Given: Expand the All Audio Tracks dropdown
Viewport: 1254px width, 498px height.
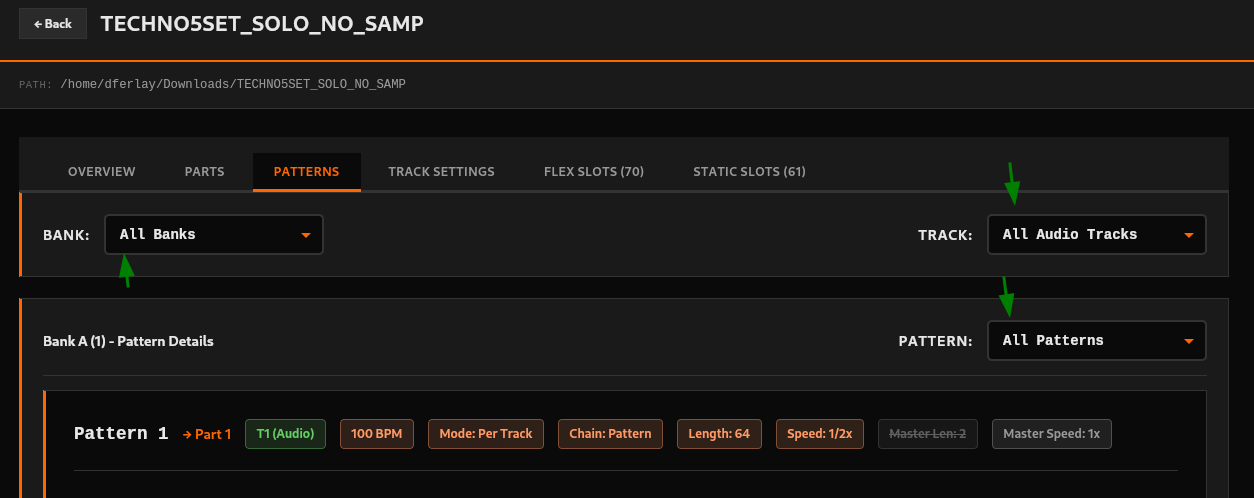Looking at the screenshot, I should pyautogui.click(x=1096, y=235).
